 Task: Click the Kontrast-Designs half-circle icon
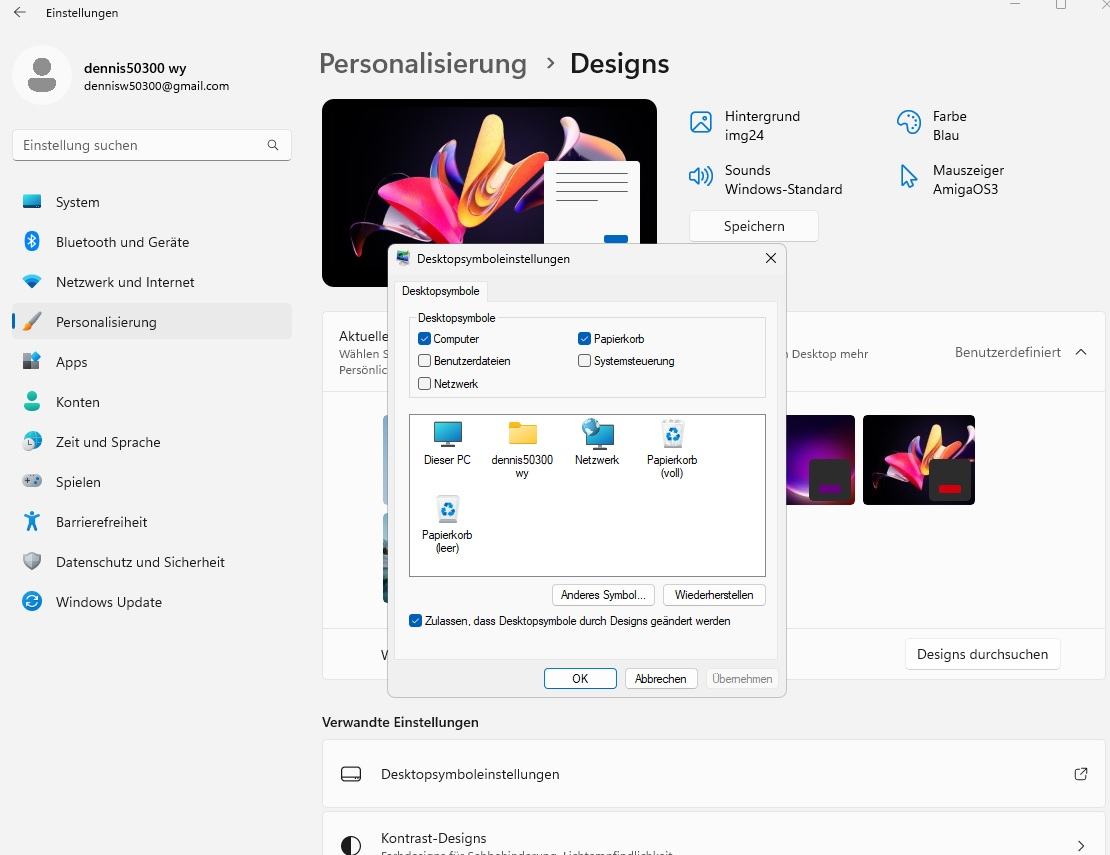[x=351, y=844]
